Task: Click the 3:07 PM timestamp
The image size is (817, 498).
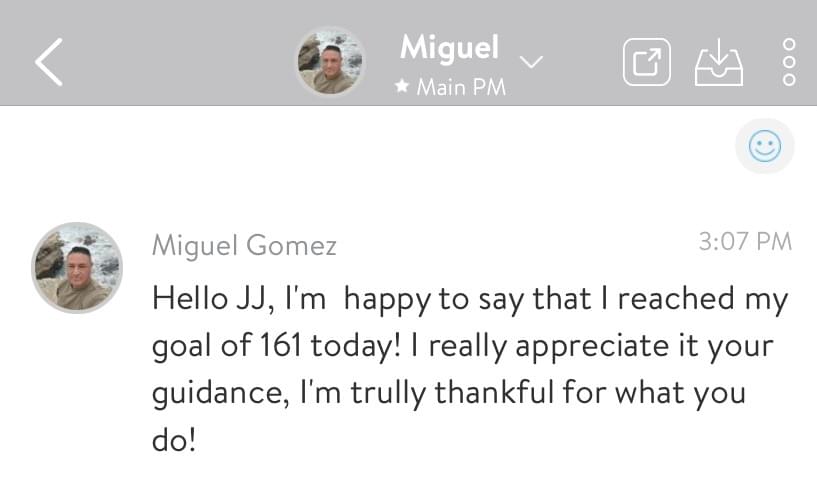Action: (x=743, y=241)
